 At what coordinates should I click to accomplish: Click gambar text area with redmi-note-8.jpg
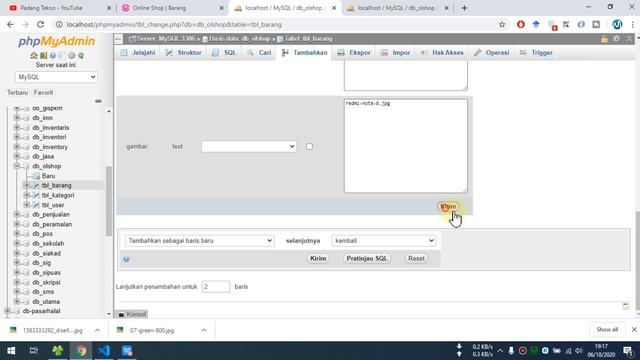click(x=406, y=146)
